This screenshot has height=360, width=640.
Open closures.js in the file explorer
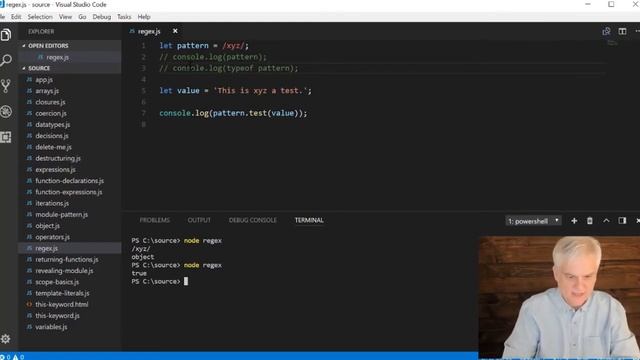point(50,102)
